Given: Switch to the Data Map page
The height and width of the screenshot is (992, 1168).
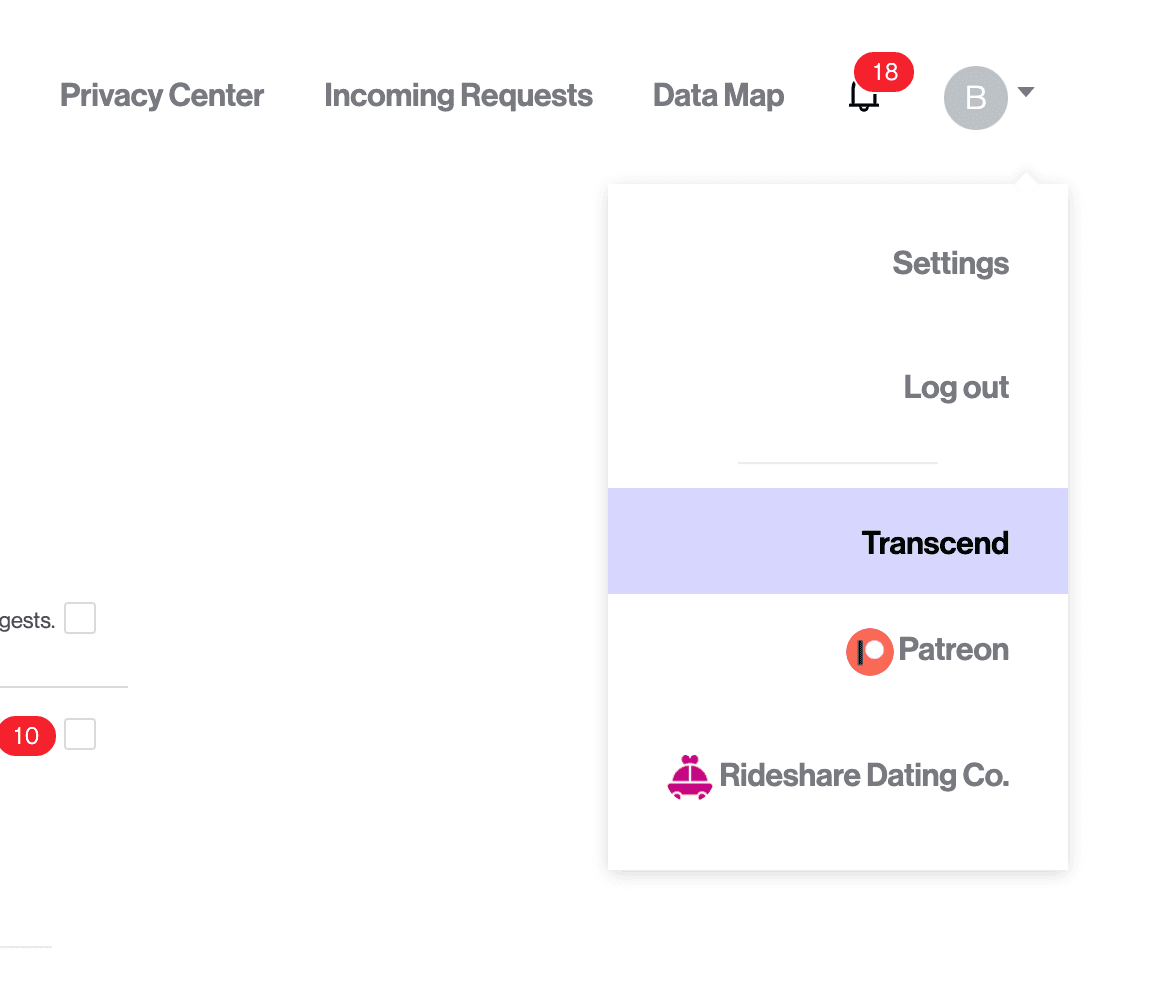Looking at the screenshot, I should click(x=718, y=96).
